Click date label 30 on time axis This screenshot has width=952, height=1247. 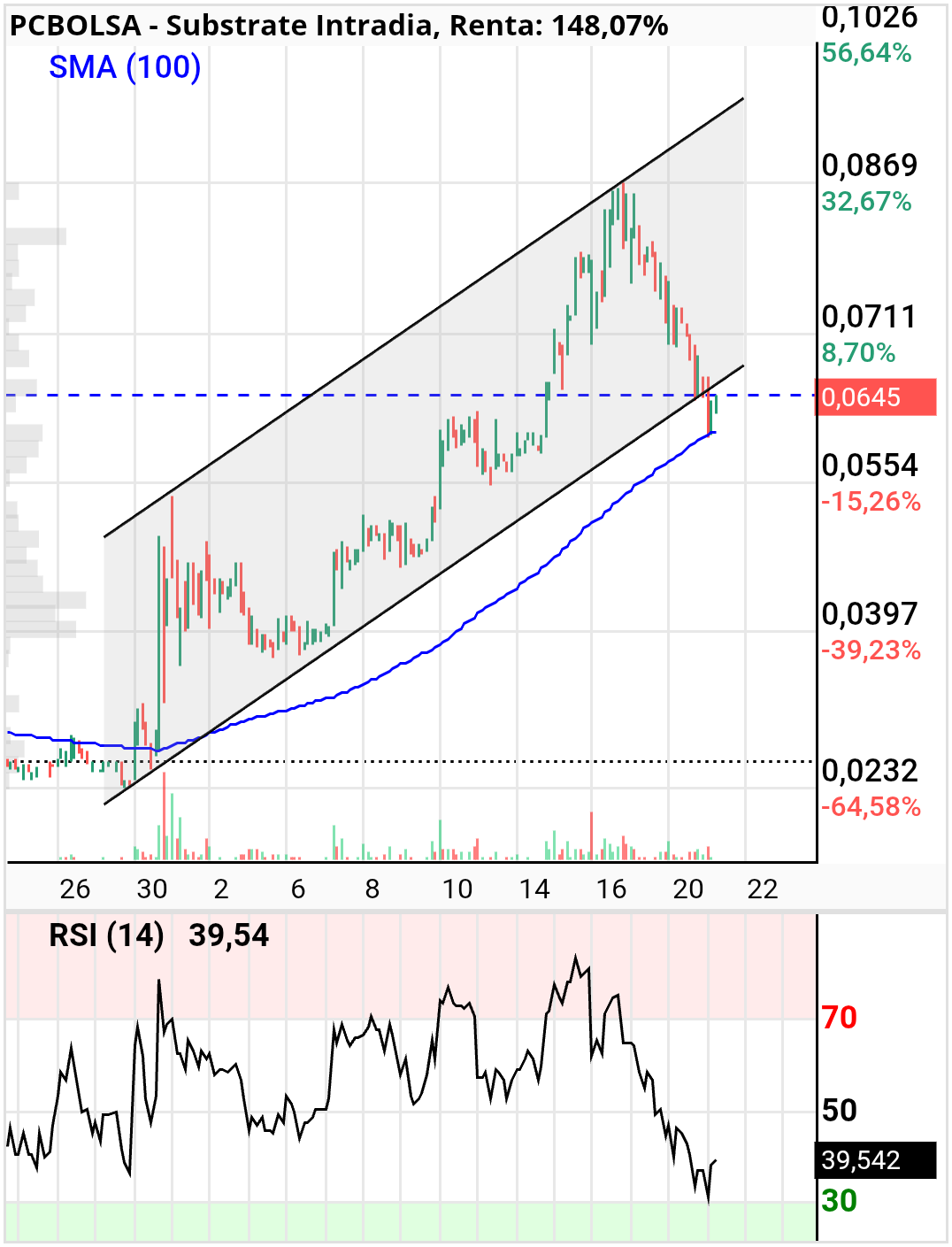pyautogui.click(x=152, y=889)
